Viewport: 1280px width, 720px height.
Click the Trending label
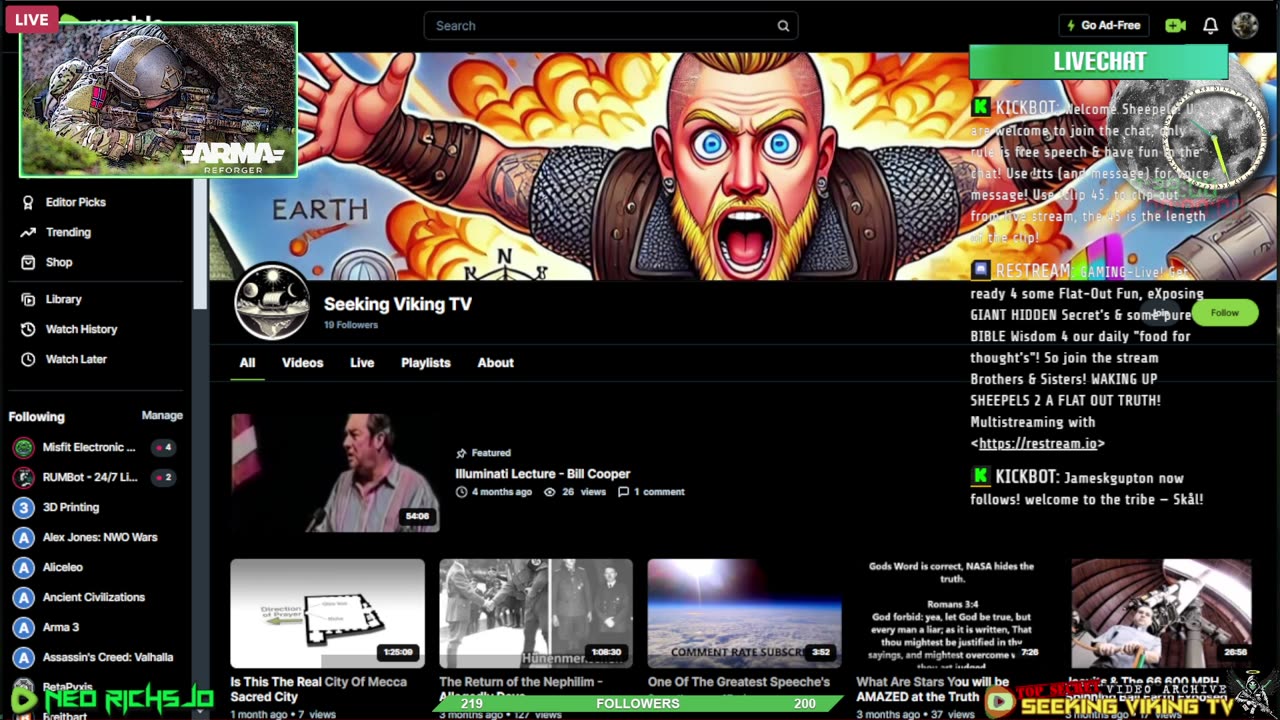(x=68, y=232)
